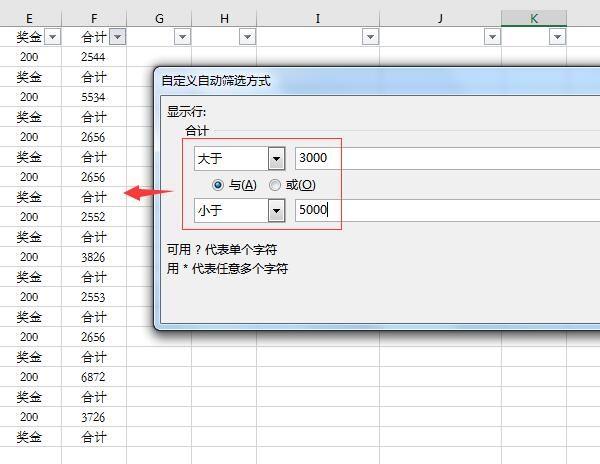The height and width of the screenshot is (464, 600).
Task: Expand the 小于 comparison operator combo box
Action: click(276, 210)
